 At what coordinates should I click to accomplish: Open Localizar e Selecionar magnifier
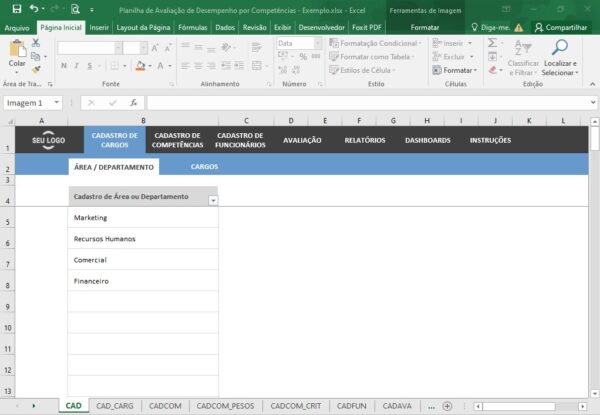(x=560, y=58)
